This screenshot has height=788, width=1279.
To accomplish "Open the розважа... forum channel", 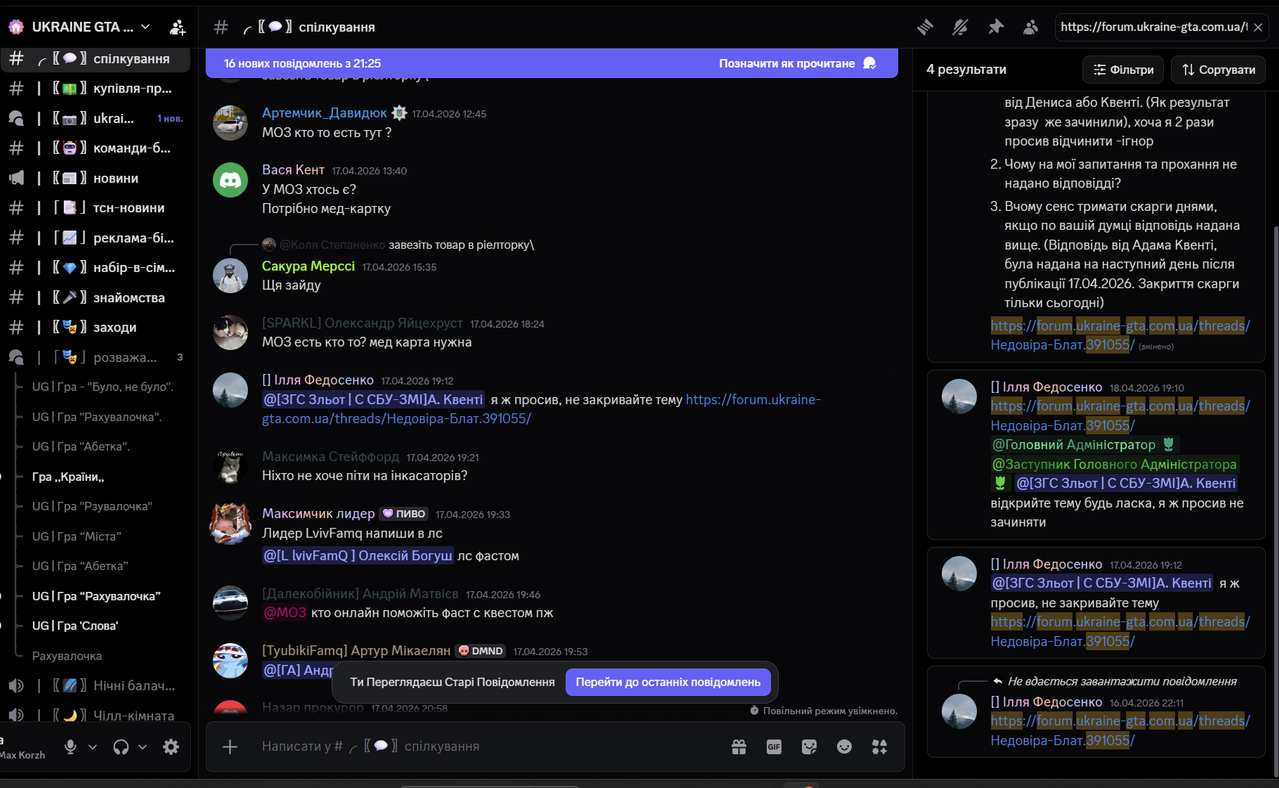I will point(96,357).
